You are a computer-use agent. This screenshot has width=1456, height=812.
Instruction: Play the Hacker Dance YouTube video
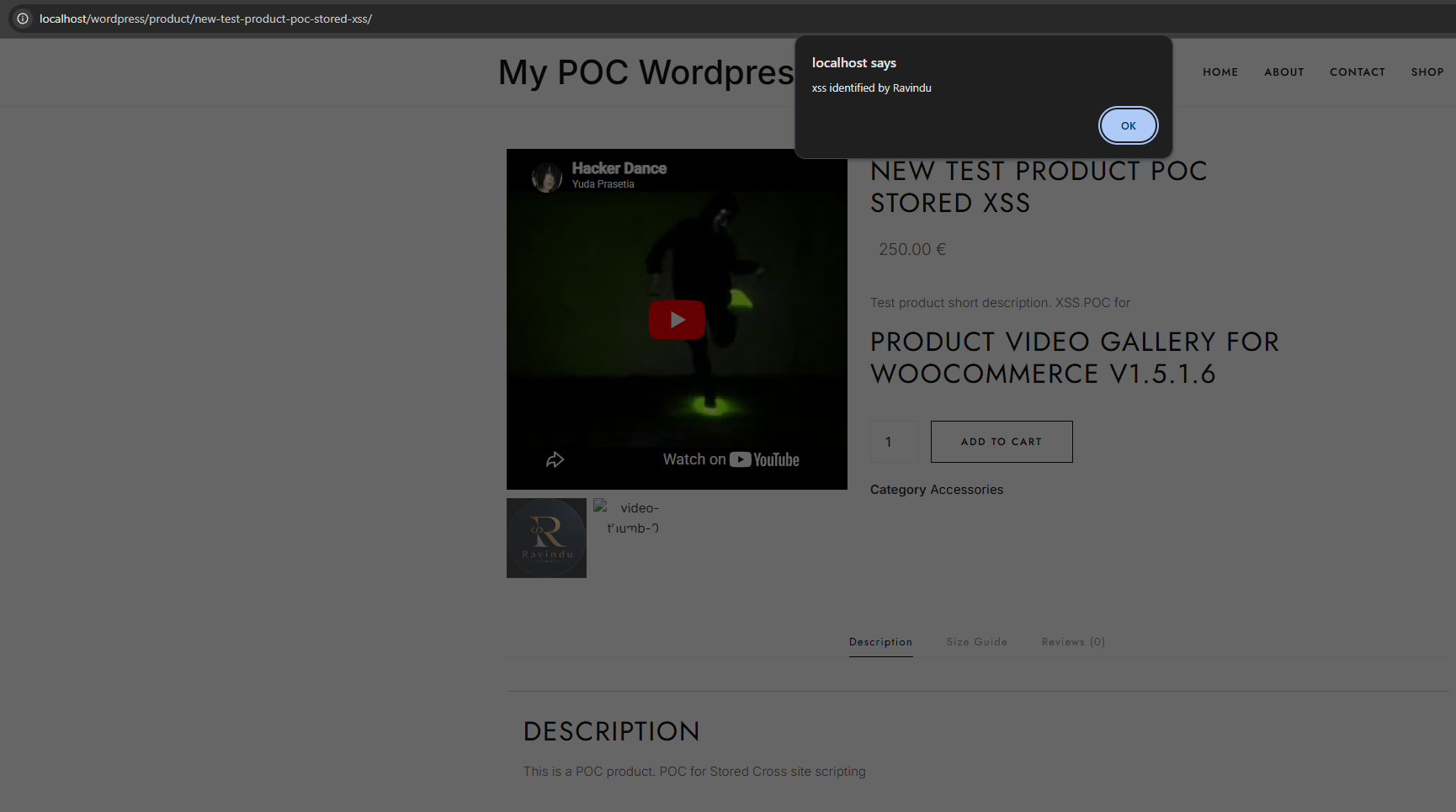click(x=677, y=320)
